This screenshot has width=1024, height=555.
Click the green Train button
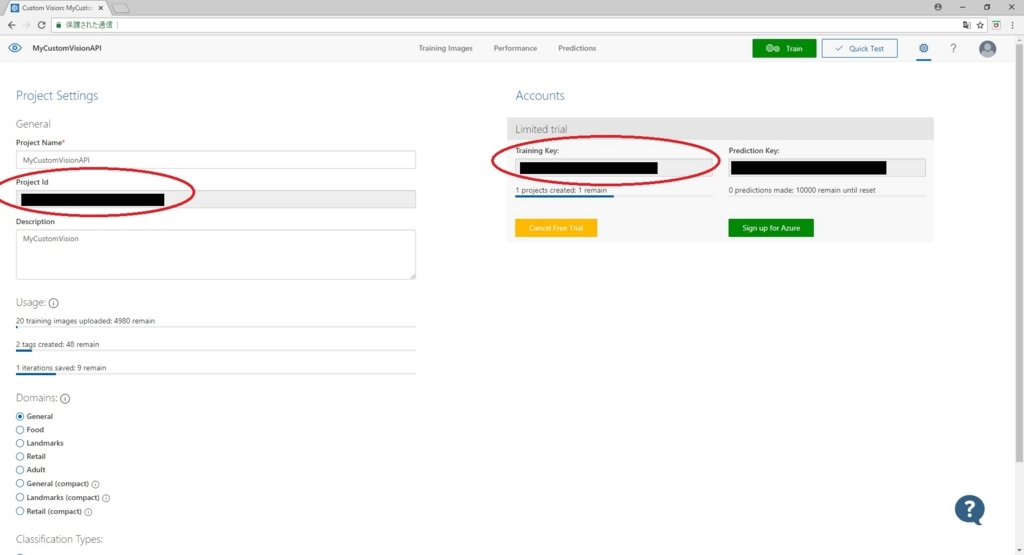[x=784, y=48]
